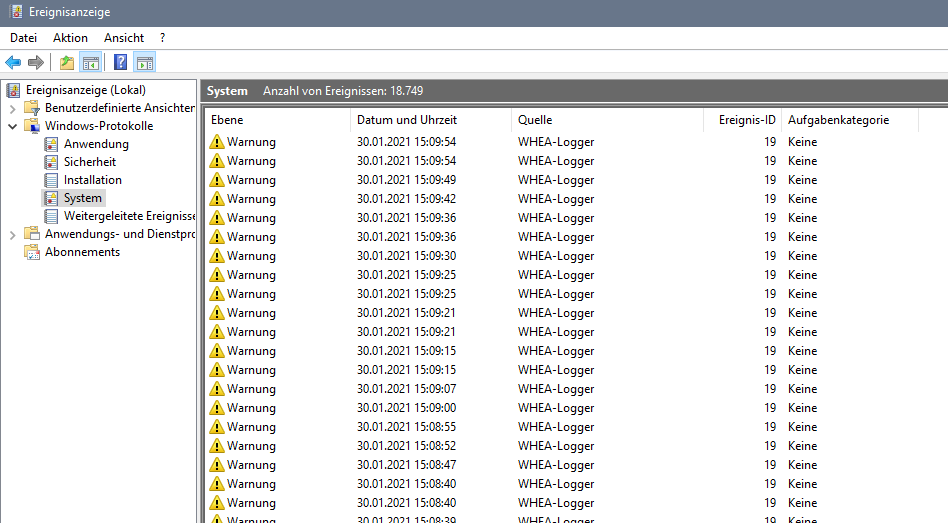
Task: Click the System log icon
Action: click(51, 198)
